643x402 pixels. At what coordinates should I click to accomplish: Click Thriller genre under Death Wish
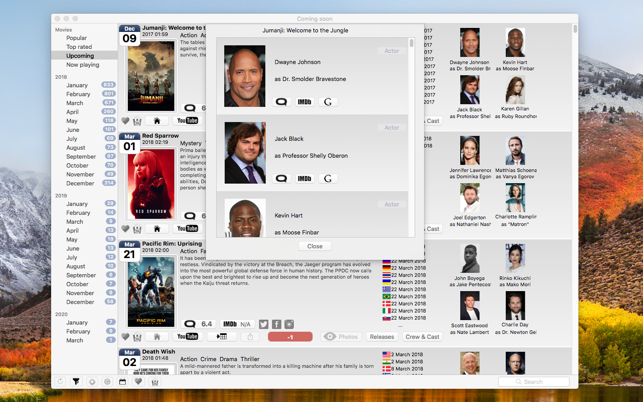pos(250,359)
